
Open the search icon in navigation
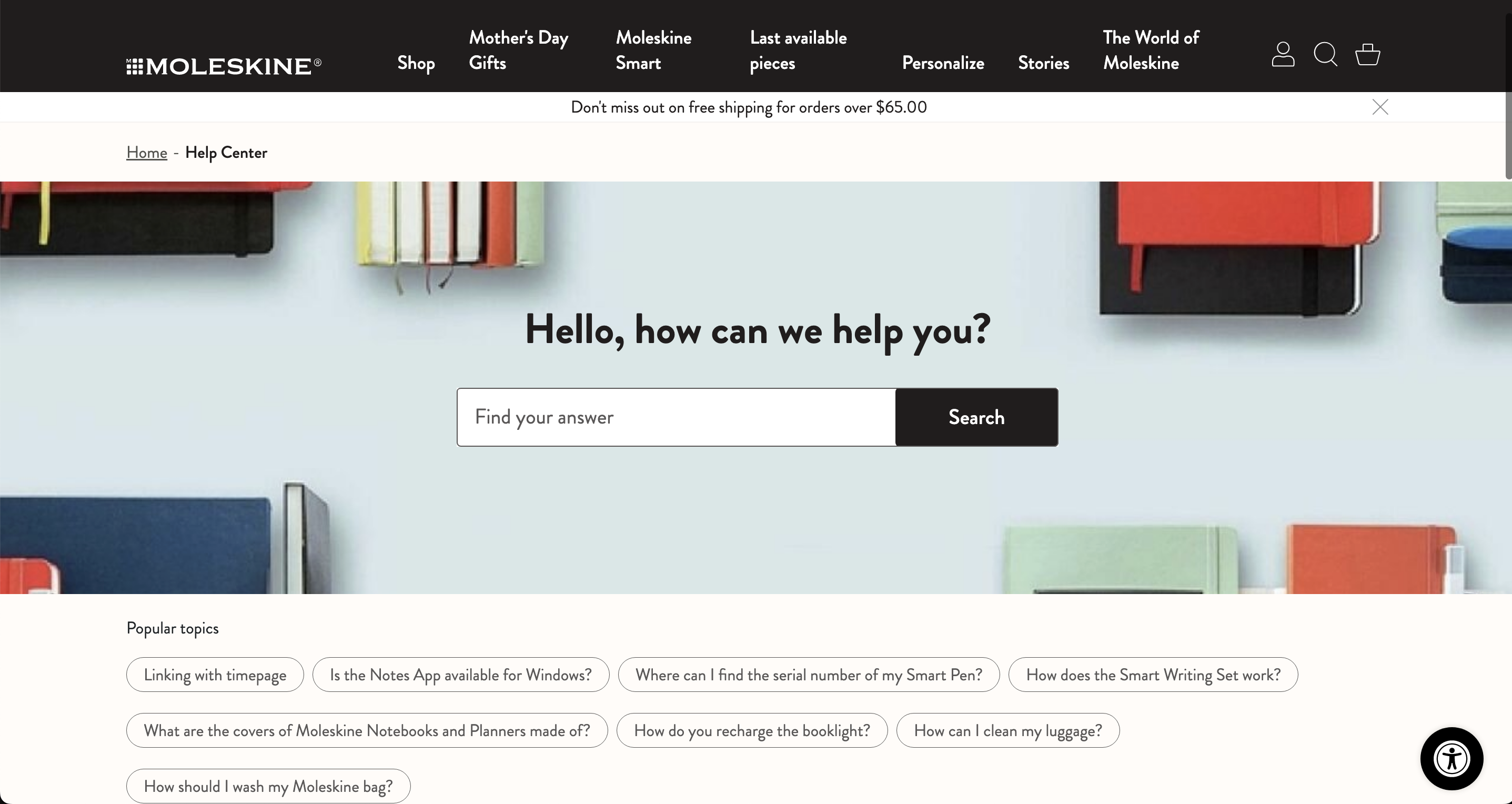tap(1326, 54)
